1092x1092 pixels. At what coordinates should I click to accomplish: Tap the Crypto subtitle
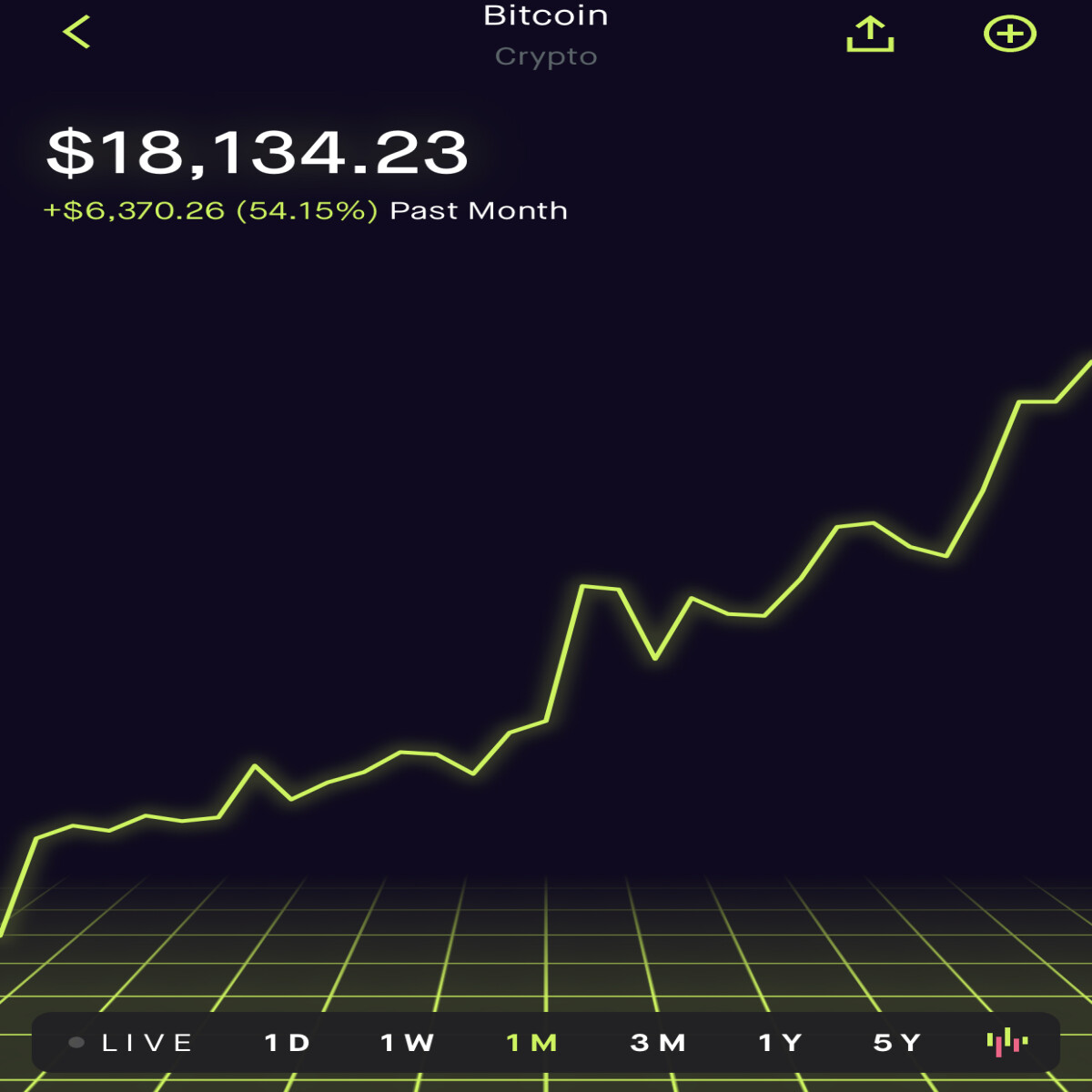pos(546,56)
